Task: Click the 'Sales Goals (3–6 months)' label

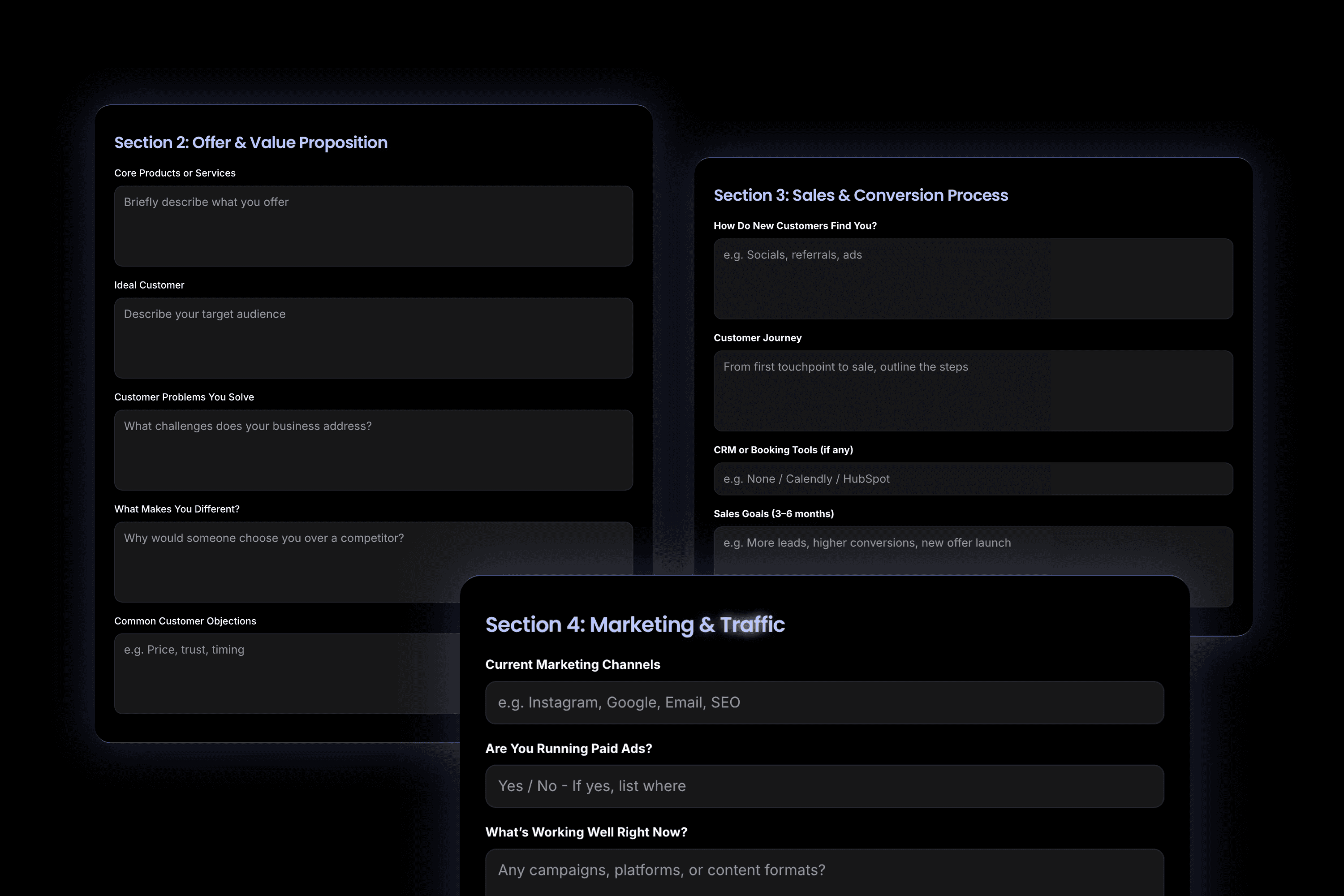Action: (773, 514)
